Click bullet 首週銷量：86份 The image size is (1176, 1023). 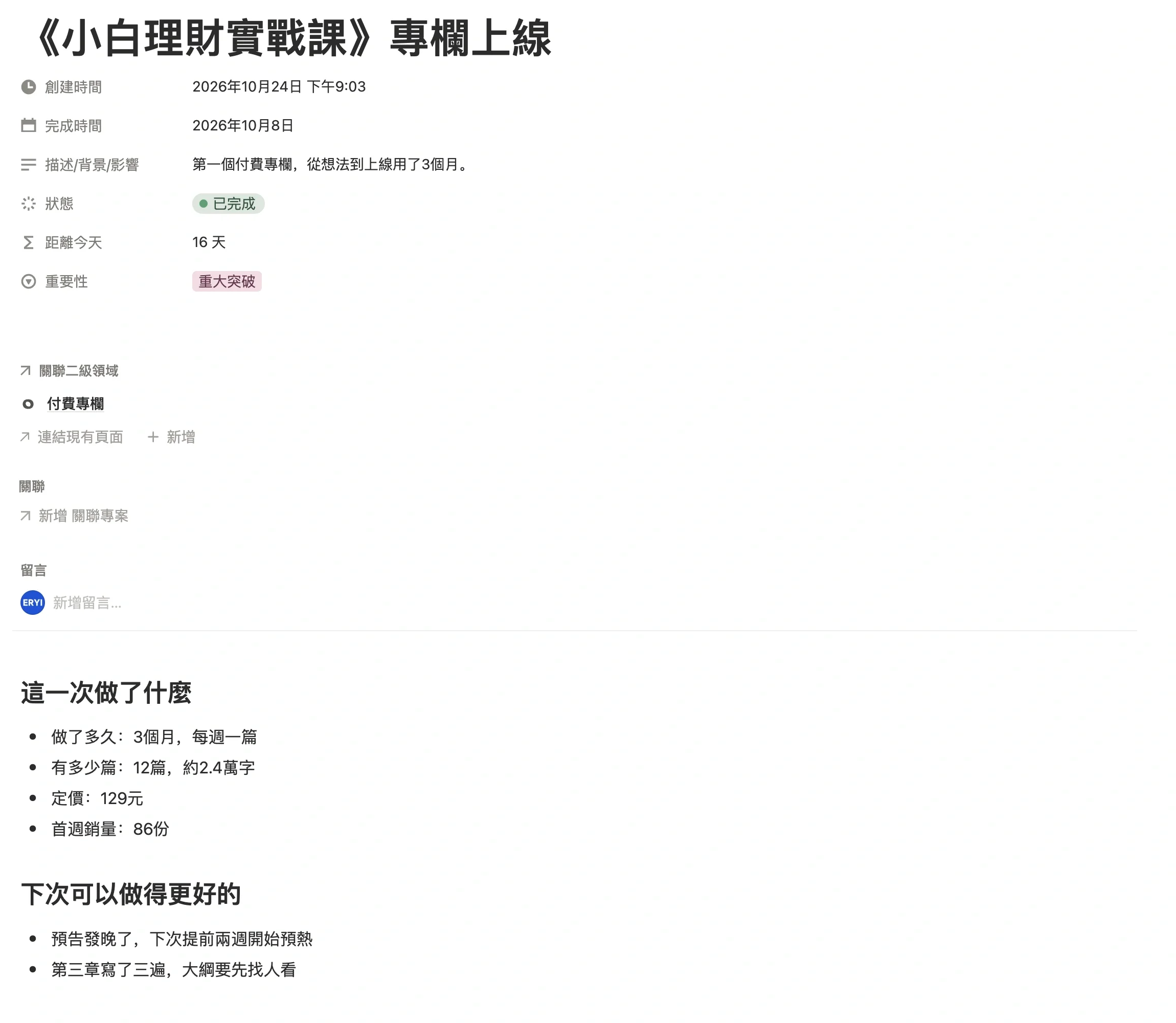coord(110,830)
